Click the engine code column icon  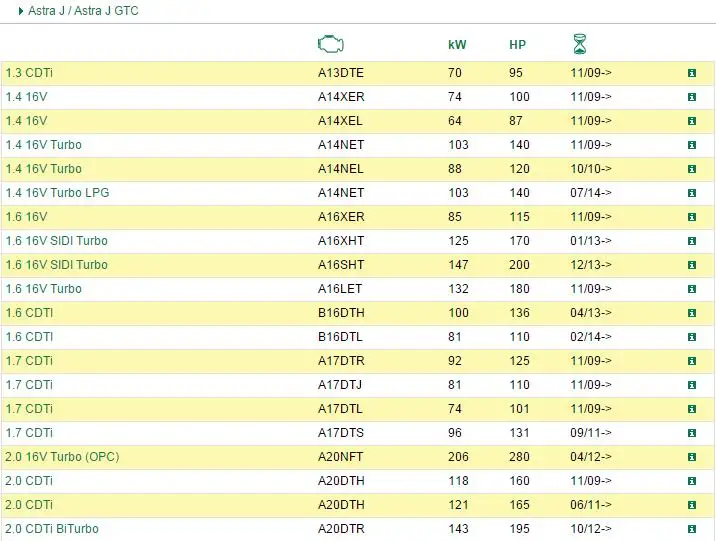click(331, 44)
